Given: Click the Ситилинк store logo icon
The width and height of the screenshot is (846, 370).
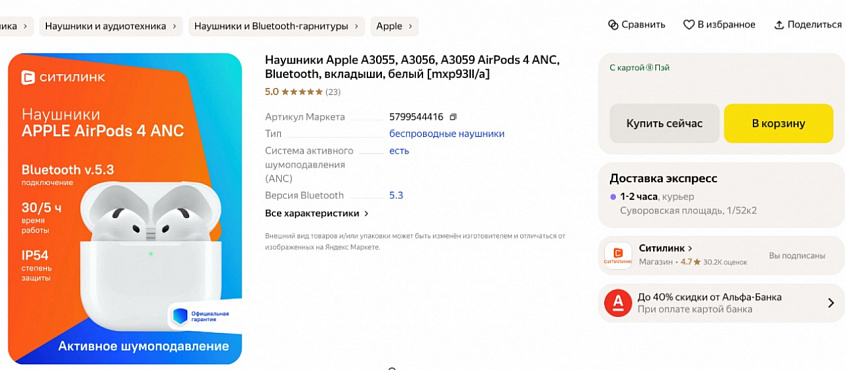Looking at the screenshot, I should [618, 256].
